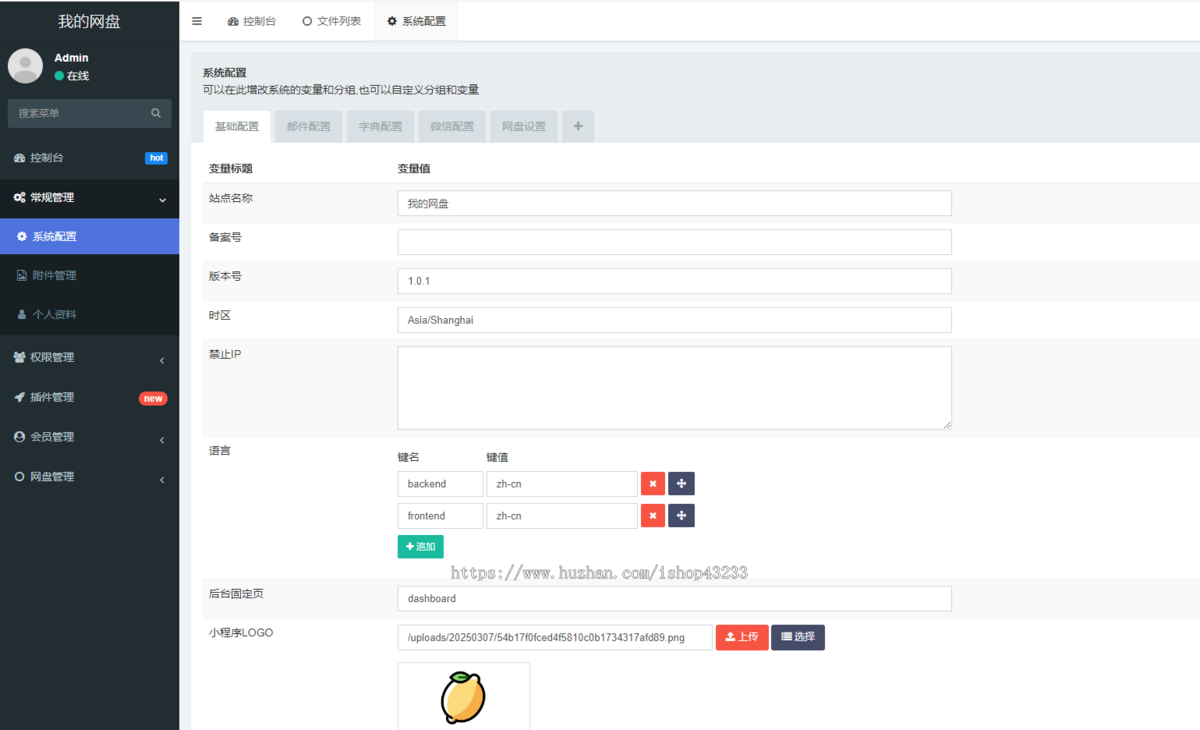This screenshot has width=1200, height=730.
Task: Expand the 网盘管理 menu arrow
Action: 162,479
